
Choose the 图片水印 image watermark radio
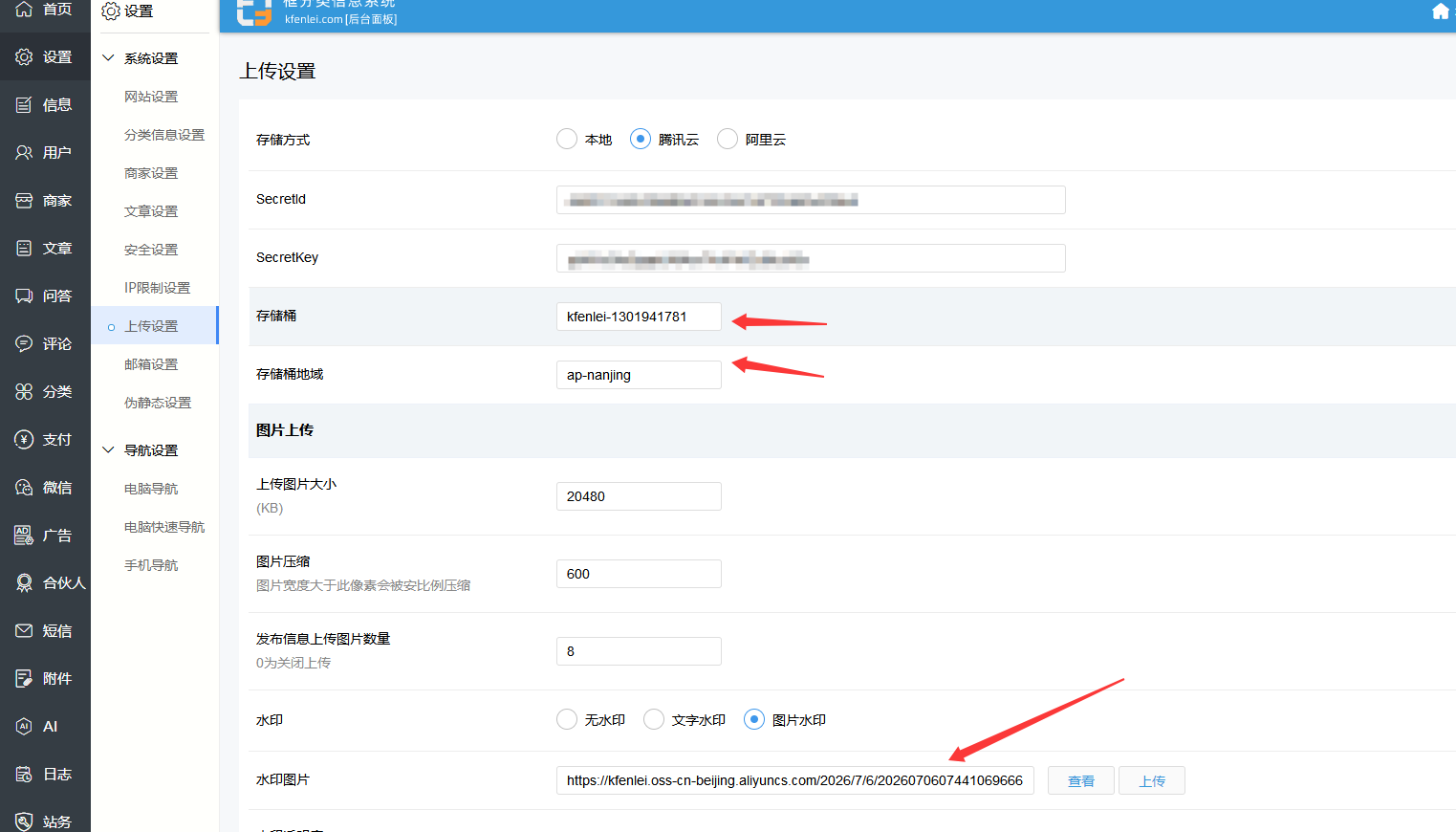754,719
